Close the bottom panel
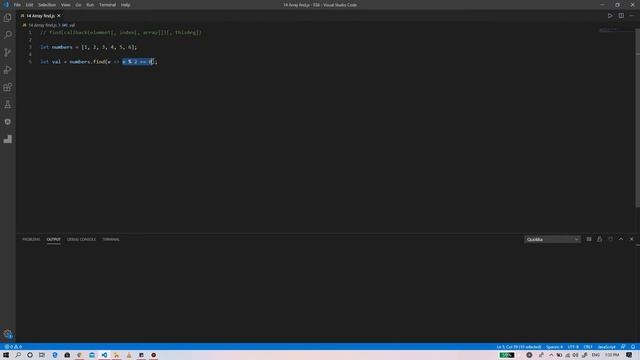640x360 pixels. point(631,239)
